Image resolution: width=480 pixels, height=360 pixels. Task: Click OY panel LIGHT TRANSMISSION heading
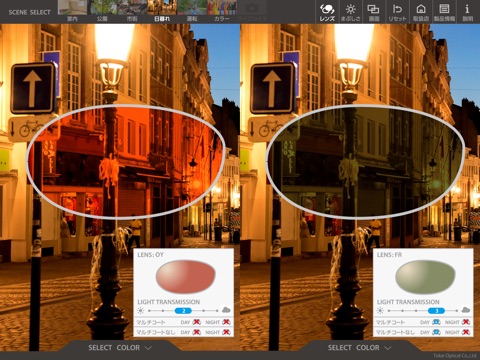point(169,302)
